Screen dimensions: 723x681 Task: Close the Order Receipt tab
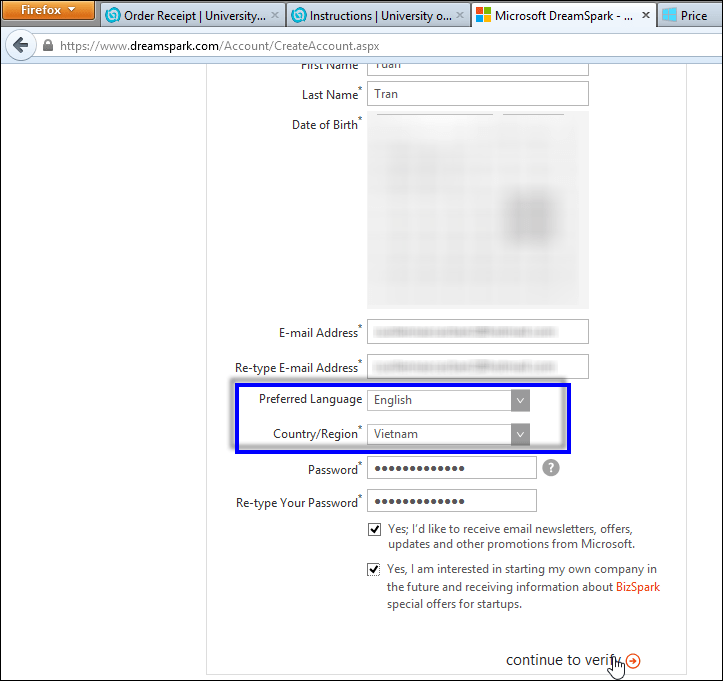(275, 15)
